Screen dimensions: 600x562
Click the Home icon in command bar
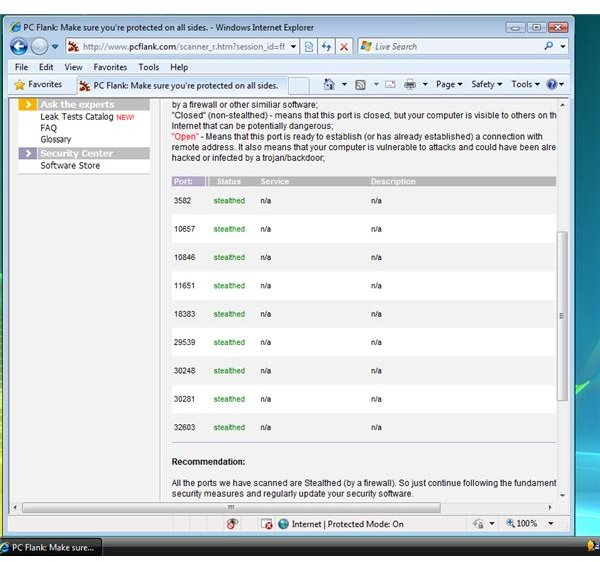point(329,84)
